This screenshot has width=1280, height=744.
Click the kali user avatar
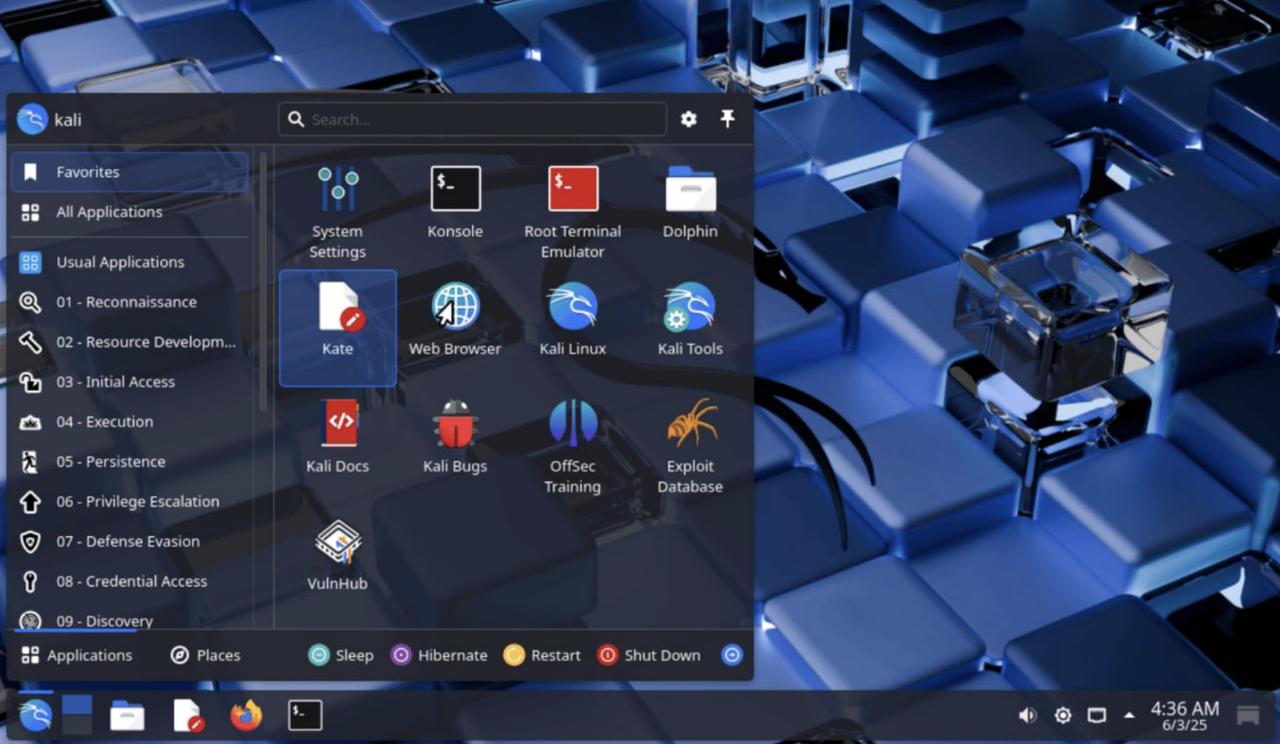(x=32, y=119)
